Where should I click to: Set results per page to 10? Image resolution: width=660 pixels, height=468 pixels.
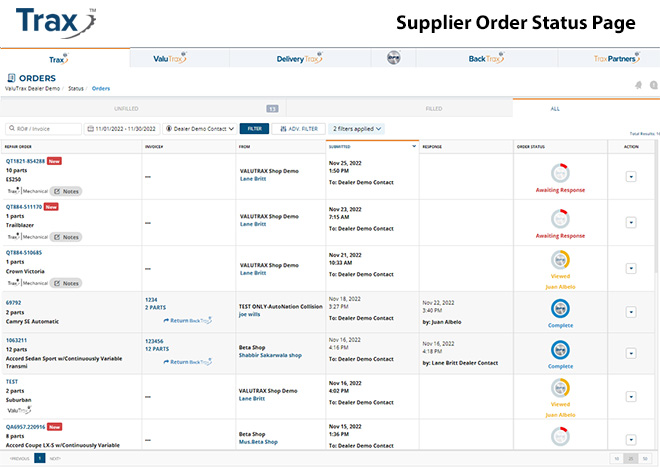(617, 459)
